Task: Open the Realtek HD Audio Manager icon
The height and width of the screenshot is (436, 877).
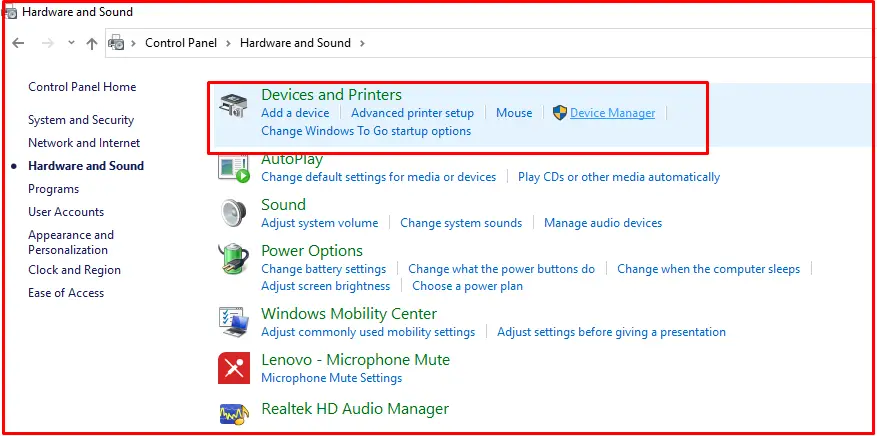Action: [233, 413]
